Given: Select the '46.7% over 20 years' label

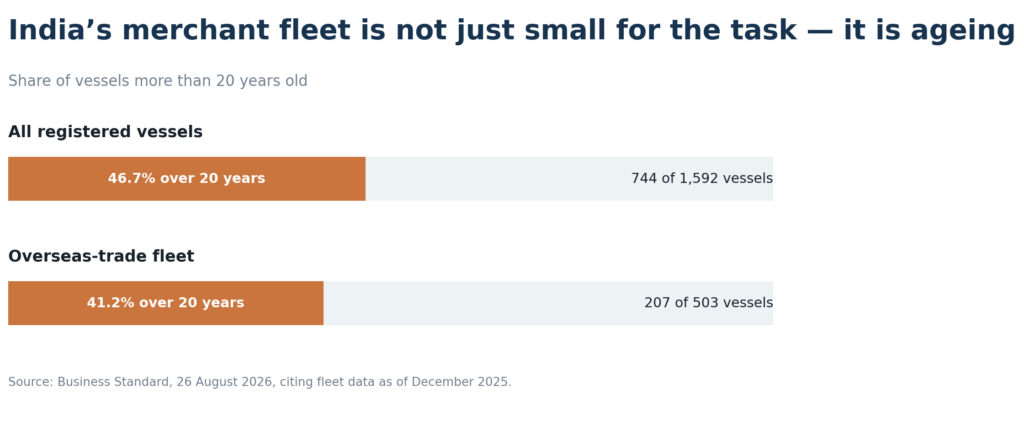Looking at the screenshot, I should tap(187, 178).
